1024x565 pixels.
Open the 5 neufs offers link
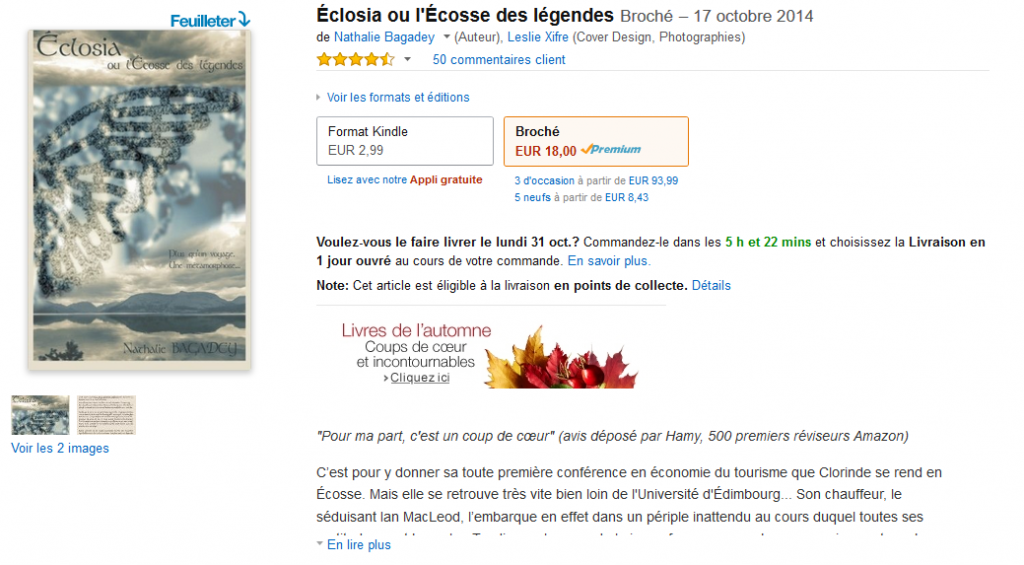[x=532, y=197]
